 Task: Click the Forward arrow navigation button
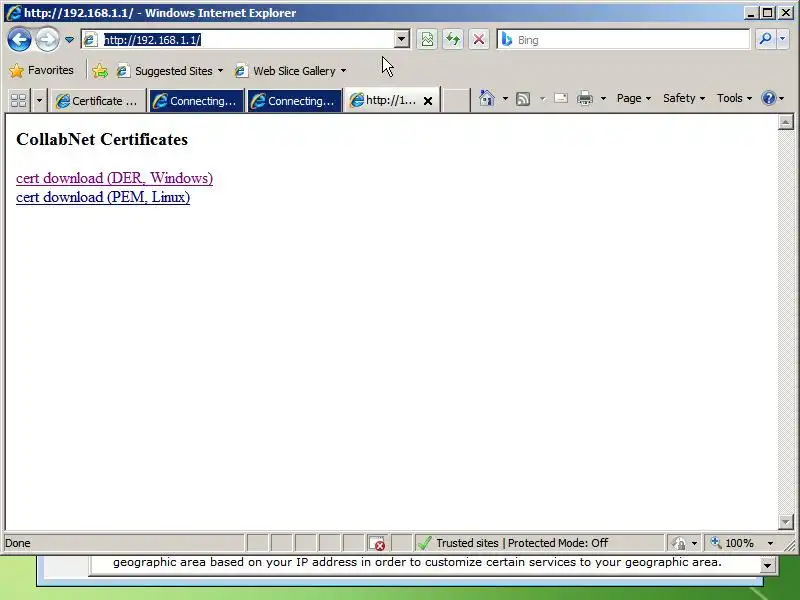tap(47, 39)
